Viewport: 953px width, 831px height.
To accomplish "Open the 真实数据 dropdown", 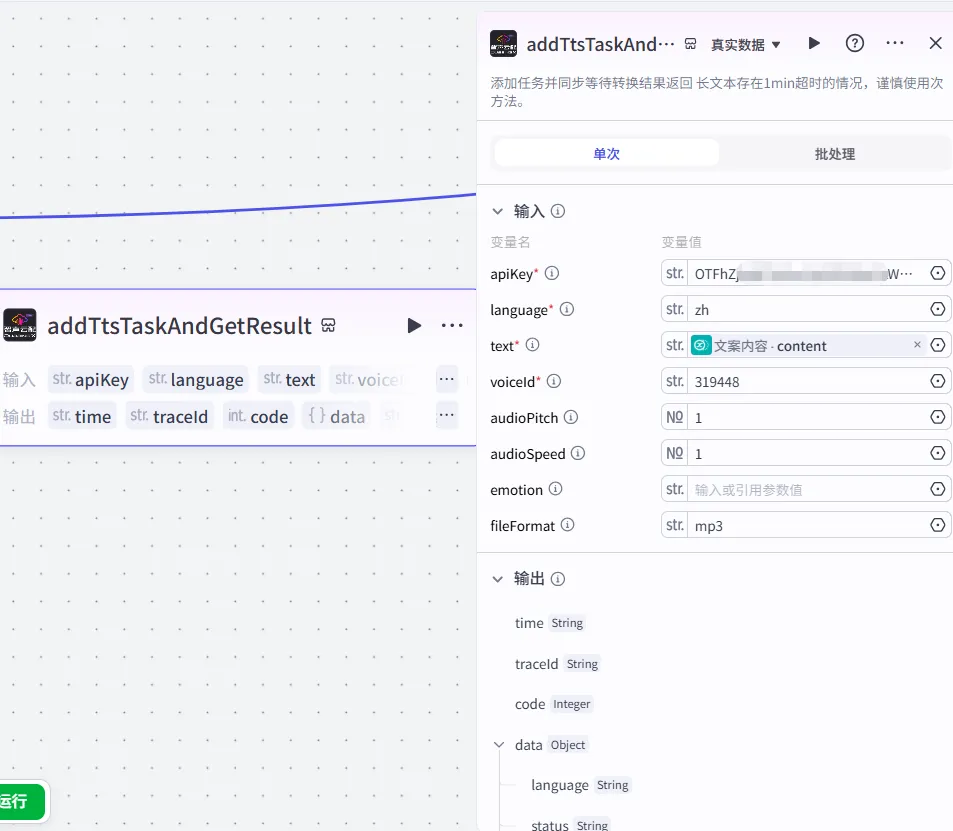I will coord(746,45).
